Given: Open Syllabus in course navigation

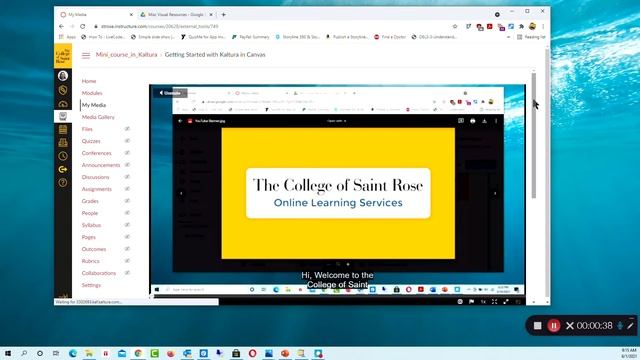Looking at the screenshot, I should [x=91, y=225].
